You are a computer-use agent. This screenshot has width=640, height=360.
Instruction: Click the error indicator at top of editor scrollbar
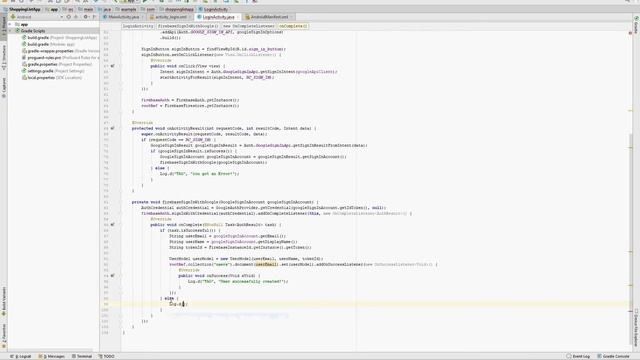pos(630,33)
